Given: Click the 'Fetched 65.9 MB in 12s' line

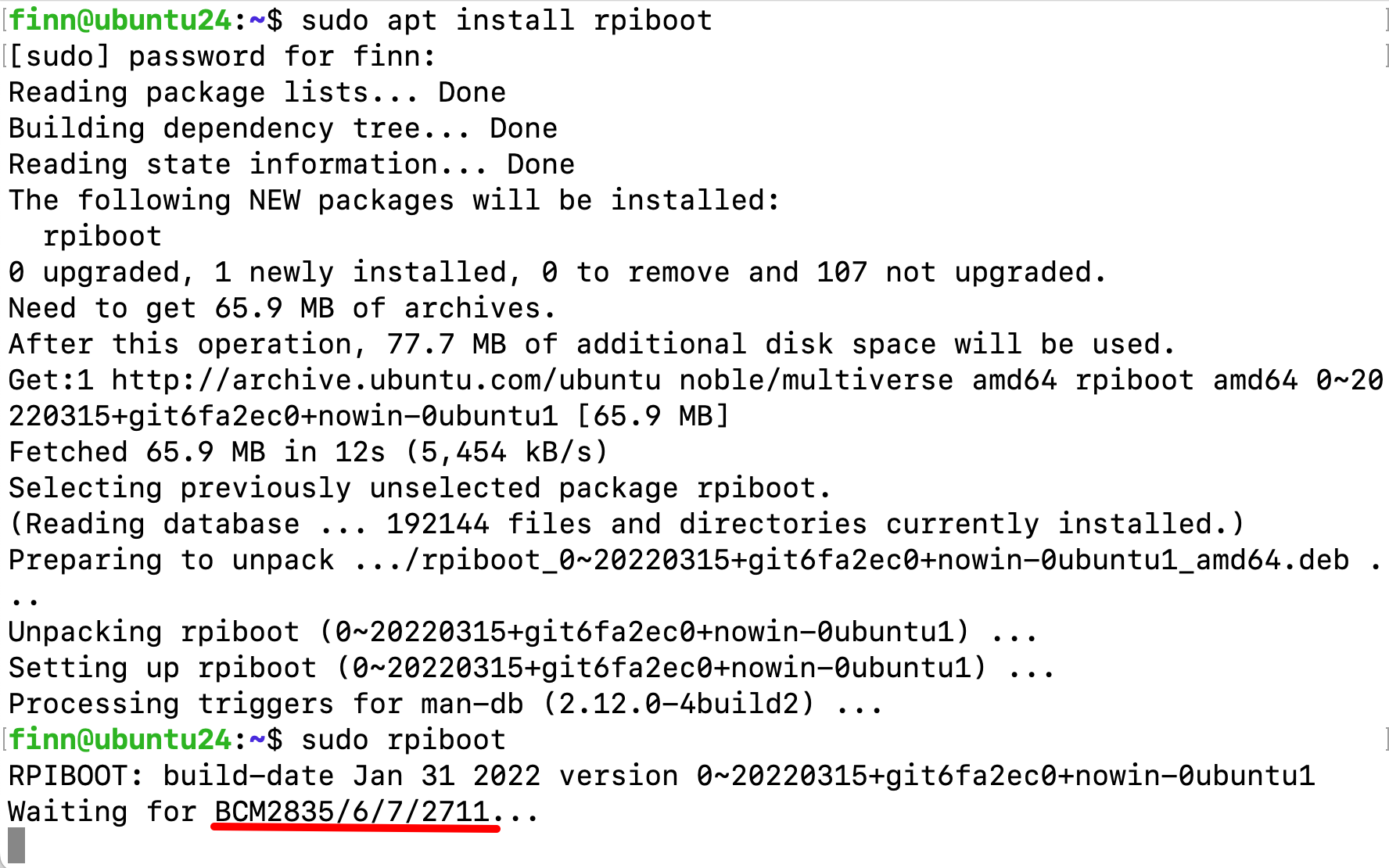Looking at the screenshot, I should 308,452.
